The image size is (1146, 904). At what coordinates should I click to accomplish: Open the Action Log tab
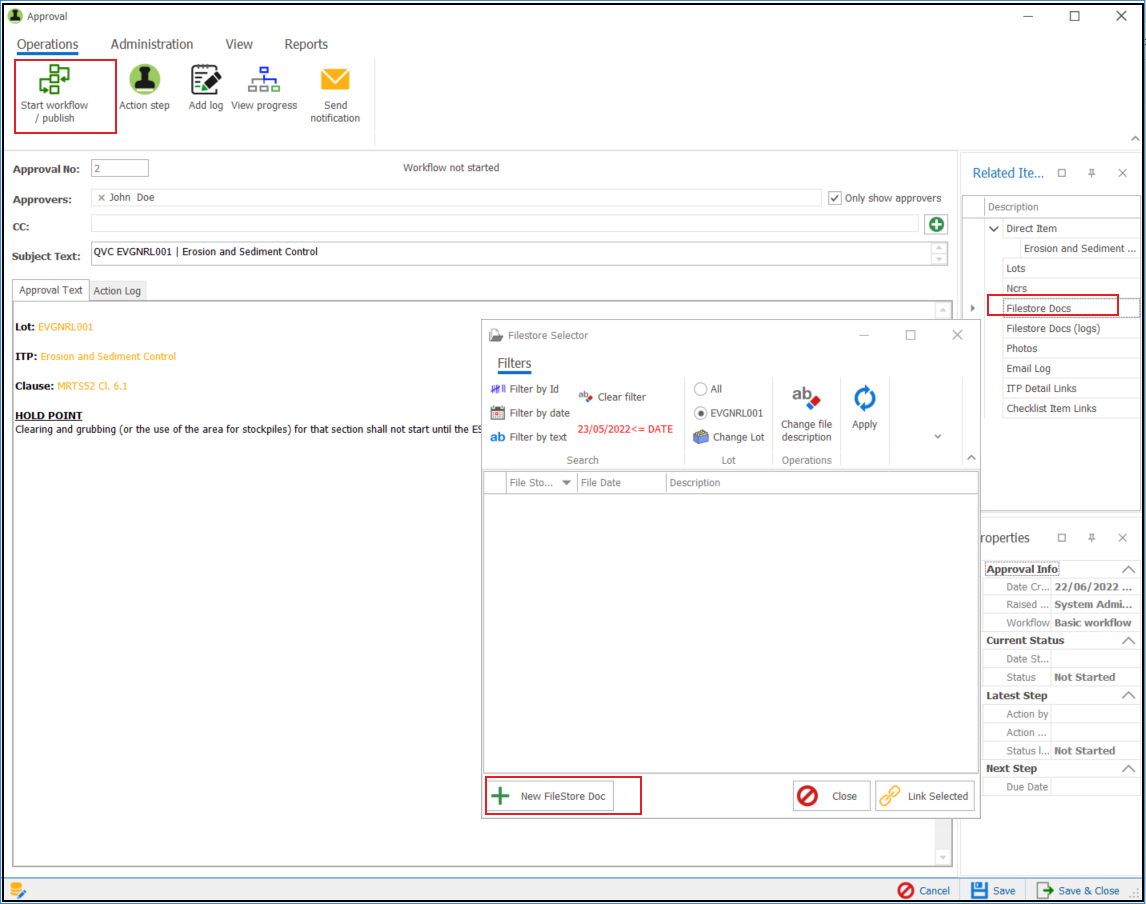pyautogui.click(x=118, y=291)
